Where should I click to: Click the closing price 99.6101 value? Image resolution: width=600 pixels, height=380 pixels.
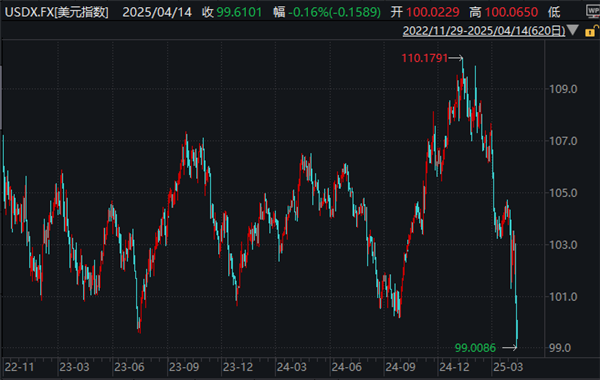(239, 12)
